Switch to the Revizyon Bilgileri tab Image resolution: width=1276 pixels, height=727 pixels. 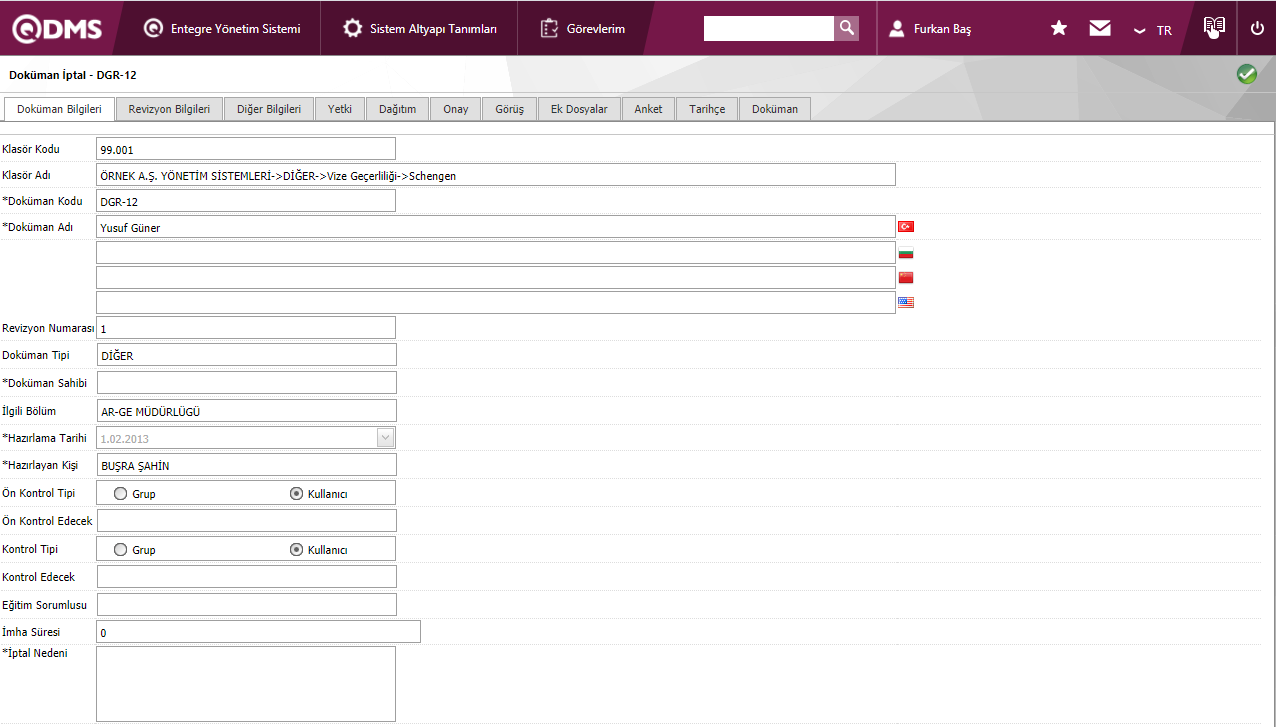(169, 109)
